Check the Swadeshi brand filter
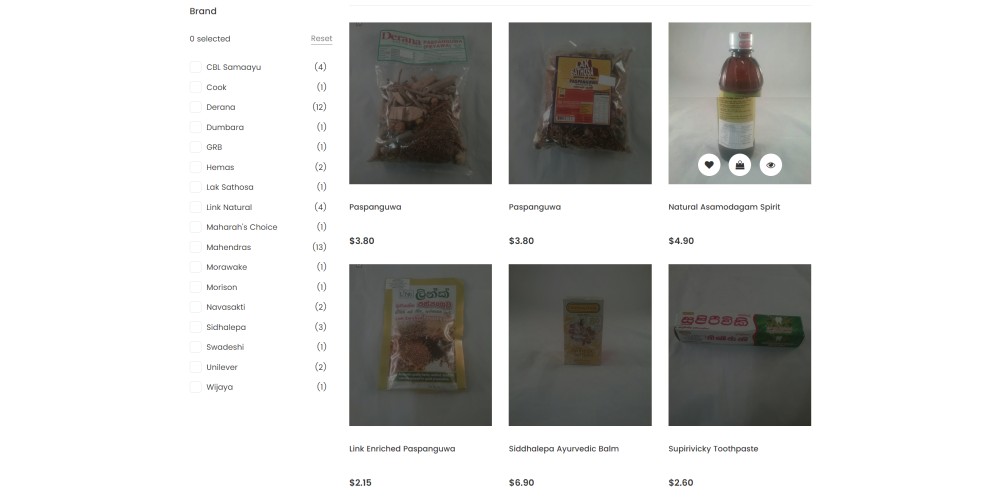 (195, 347)
